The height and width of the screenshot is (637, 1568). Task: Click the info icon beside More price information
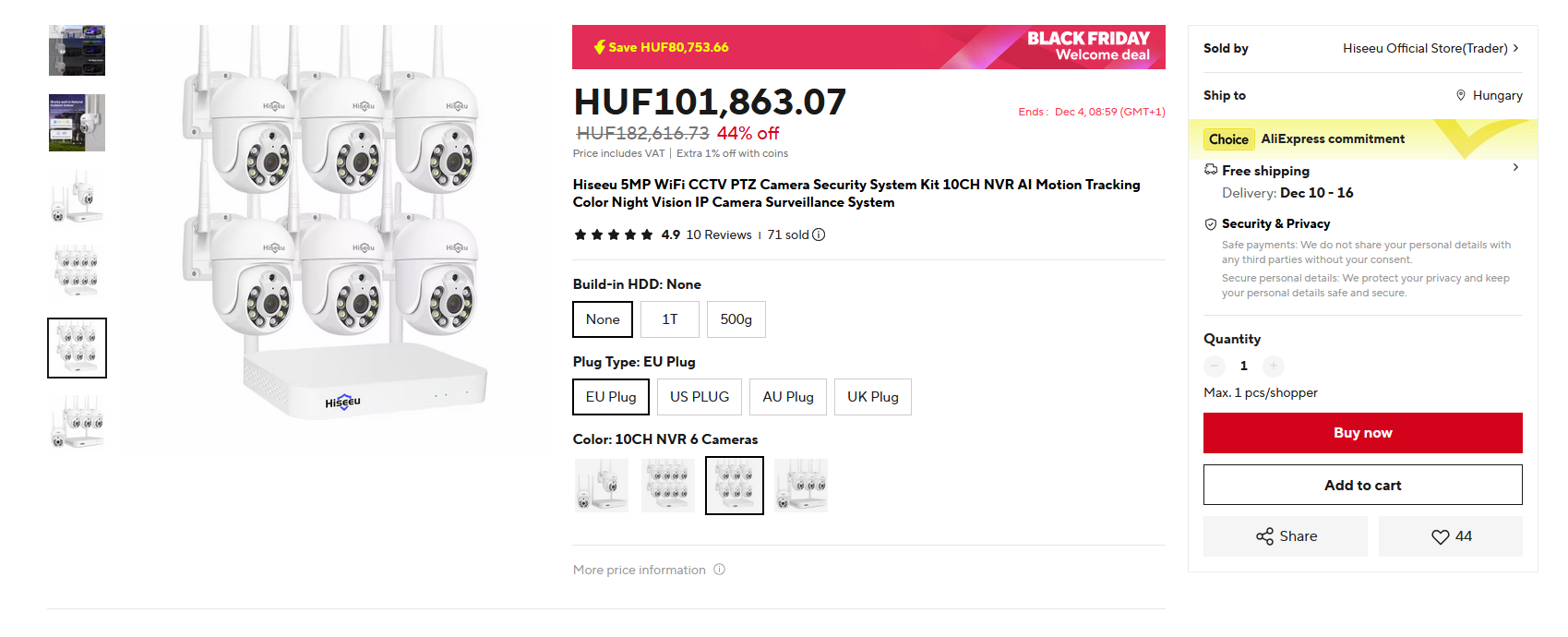(720, 570)
